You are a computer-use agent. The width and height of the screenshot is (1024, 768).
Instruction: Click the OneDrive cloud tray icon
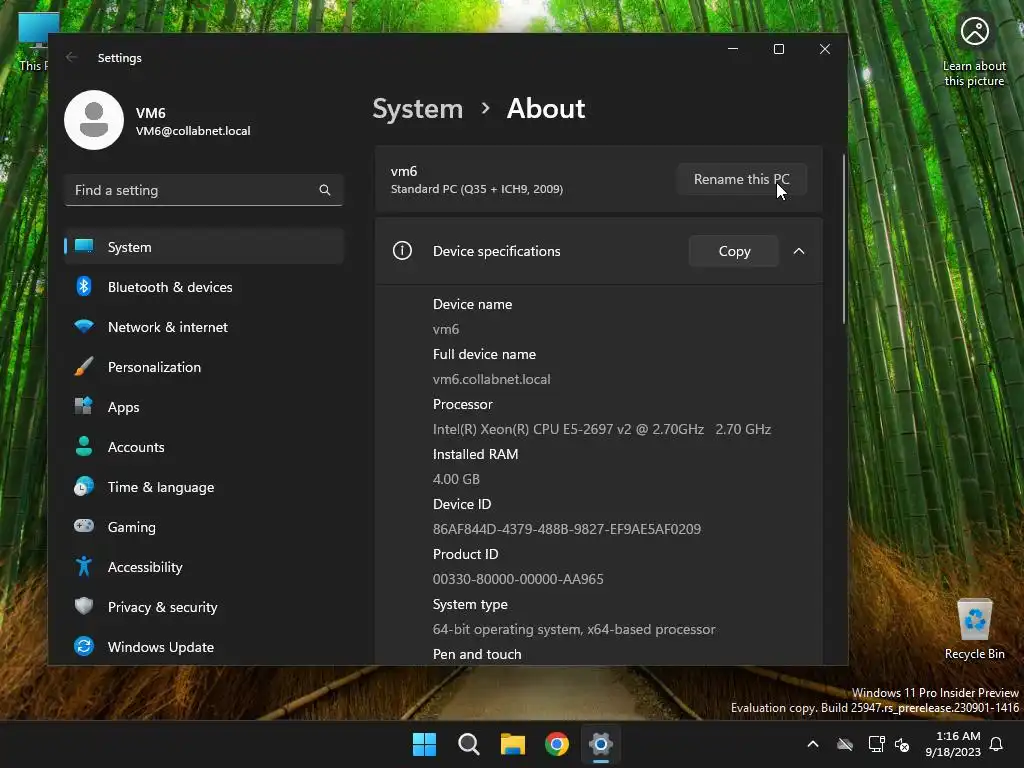(x=845, y=744)
